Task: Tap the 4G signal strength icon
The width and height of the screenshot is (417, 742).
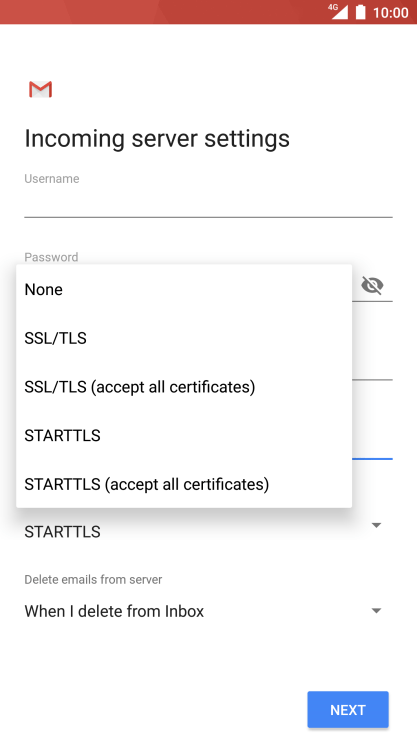Action: coord(338,12)
